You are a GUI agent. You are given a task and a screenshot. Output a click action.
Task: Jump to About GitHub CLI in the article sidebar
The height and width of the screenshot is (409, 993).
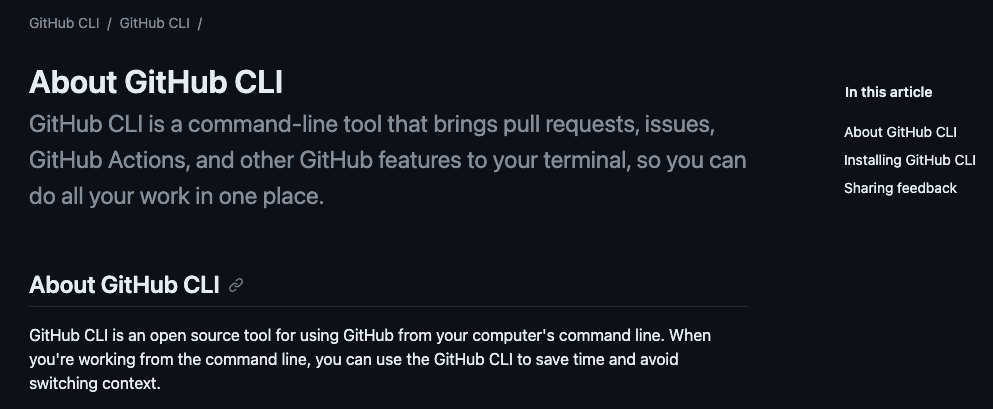(900, 132)
